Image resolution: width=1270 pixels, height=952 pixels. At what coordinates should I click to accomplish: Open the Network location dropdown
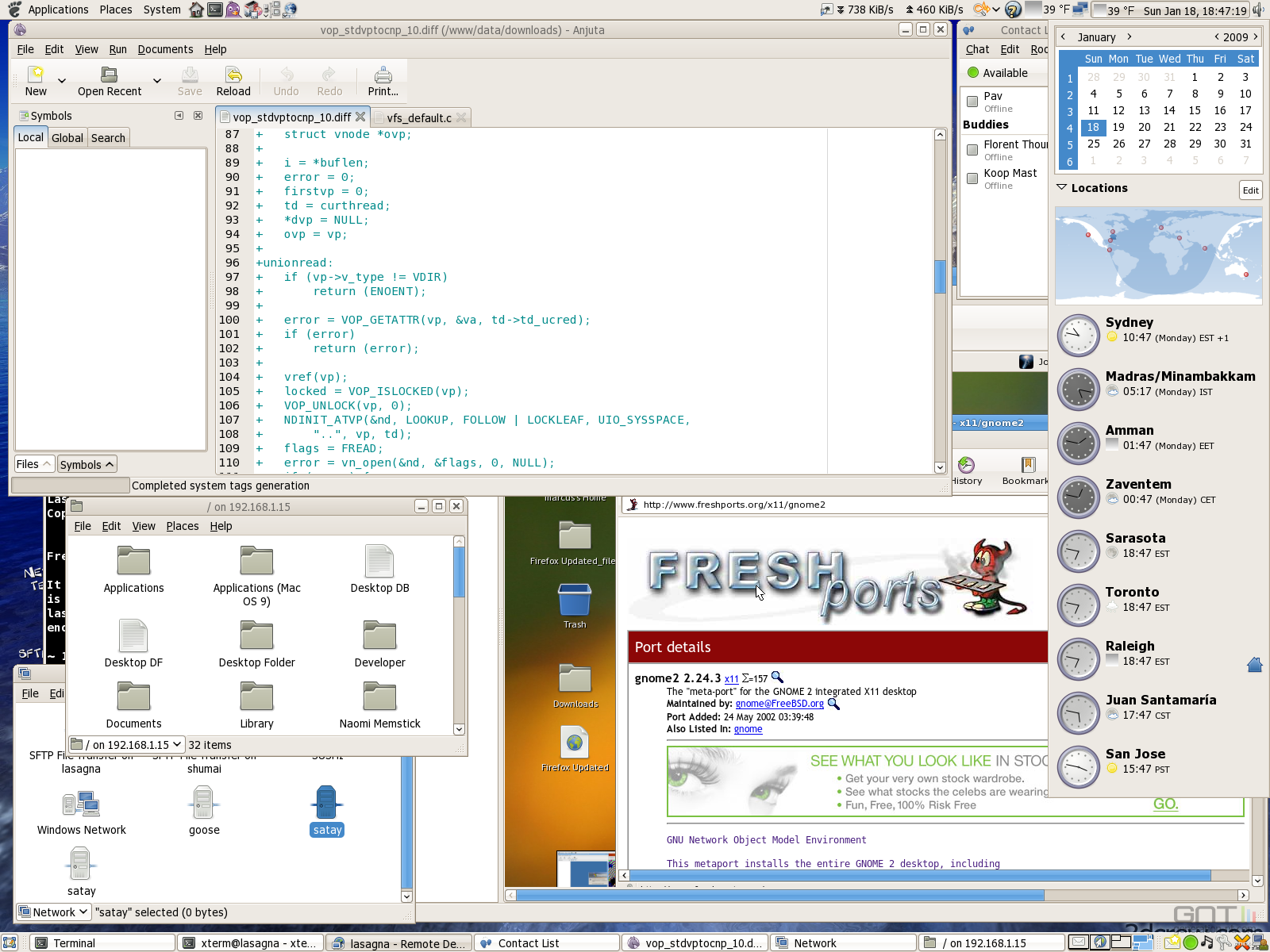tap(53, 912)
